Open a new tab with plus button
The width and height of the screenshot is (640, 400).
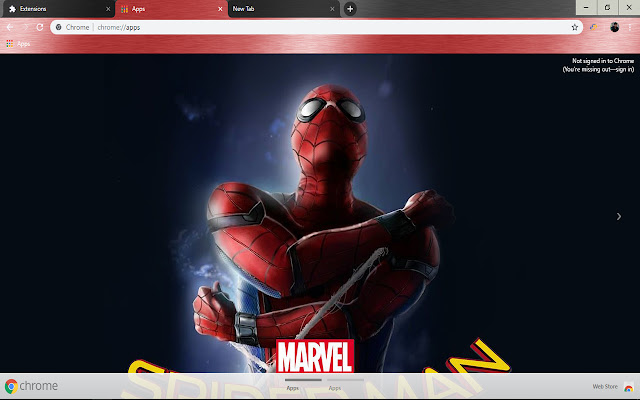[x=350, y=9]
